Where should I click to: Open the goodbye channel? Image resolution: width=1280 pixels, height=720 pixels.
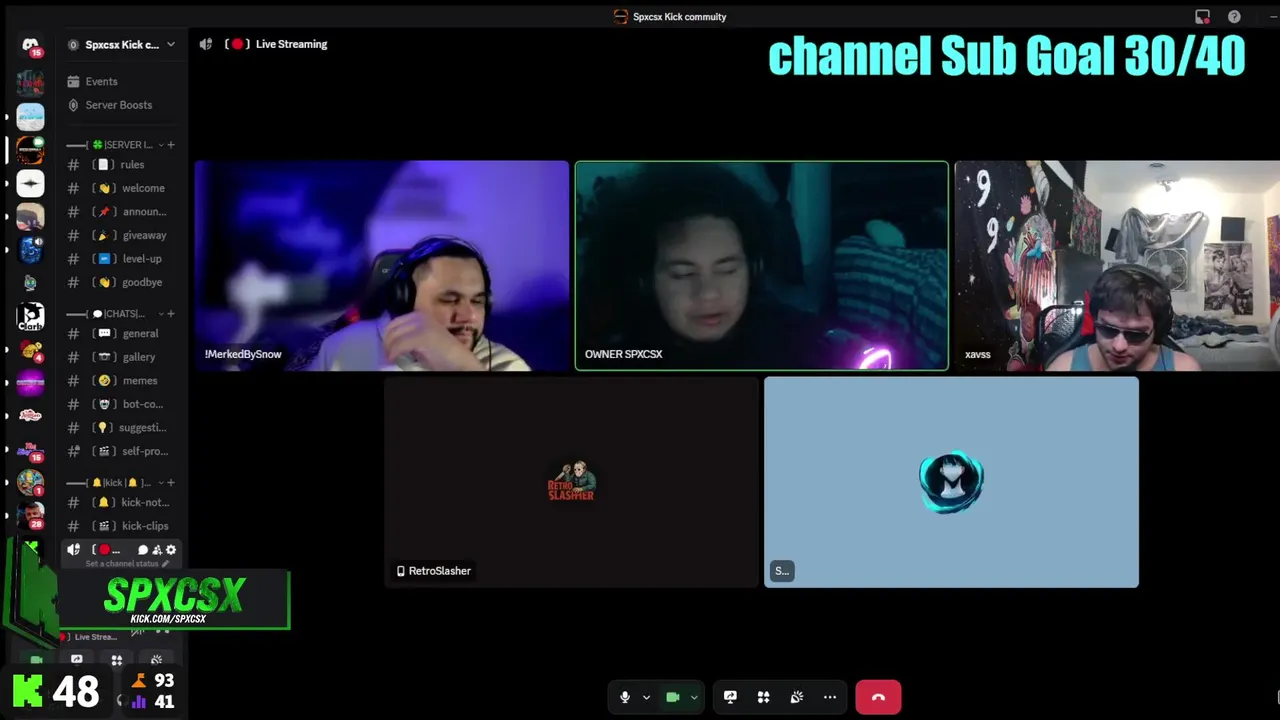(121, 282)
